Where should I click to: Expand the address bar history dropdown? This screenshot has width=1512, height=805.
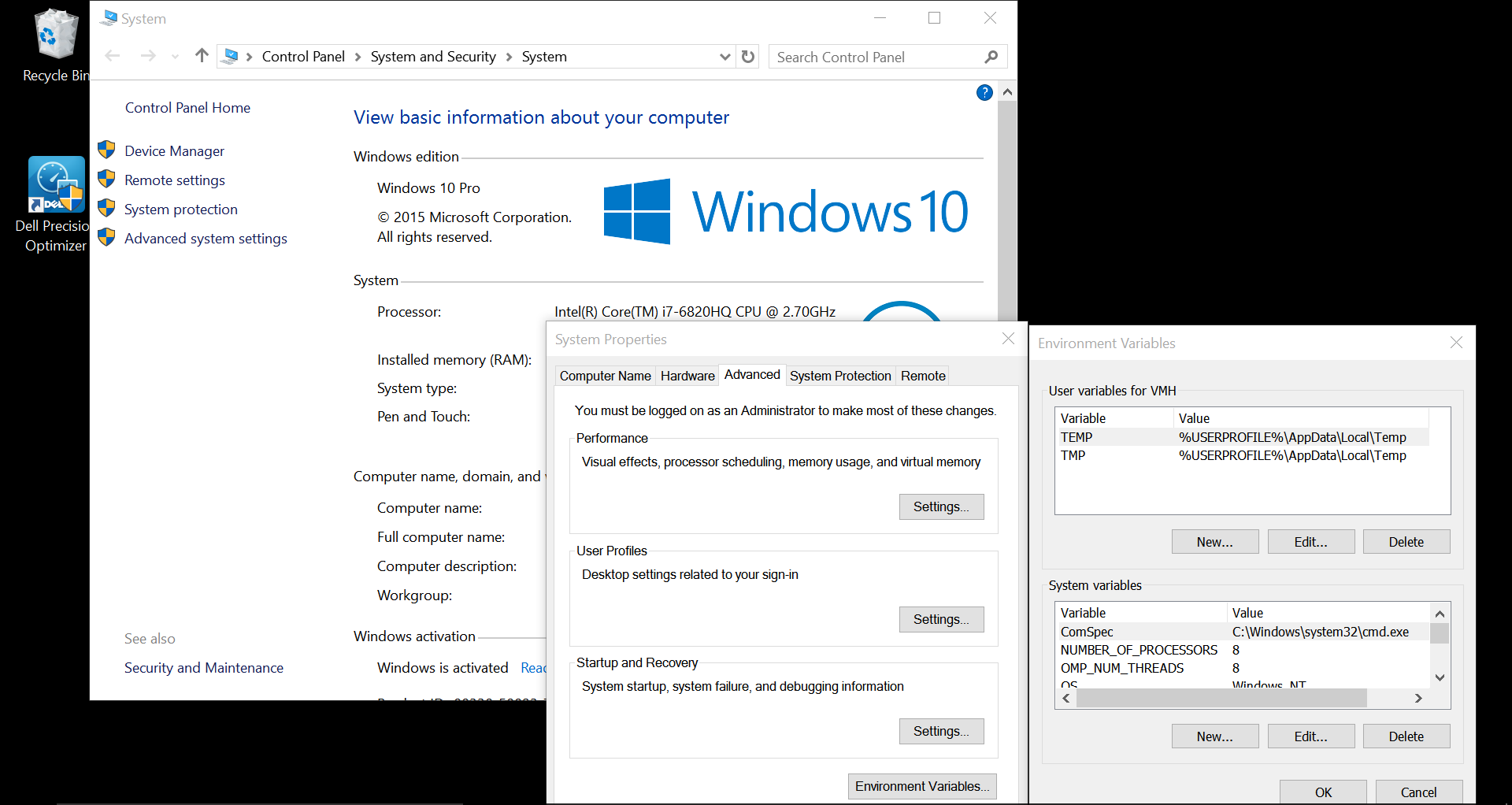click(724, 57)
